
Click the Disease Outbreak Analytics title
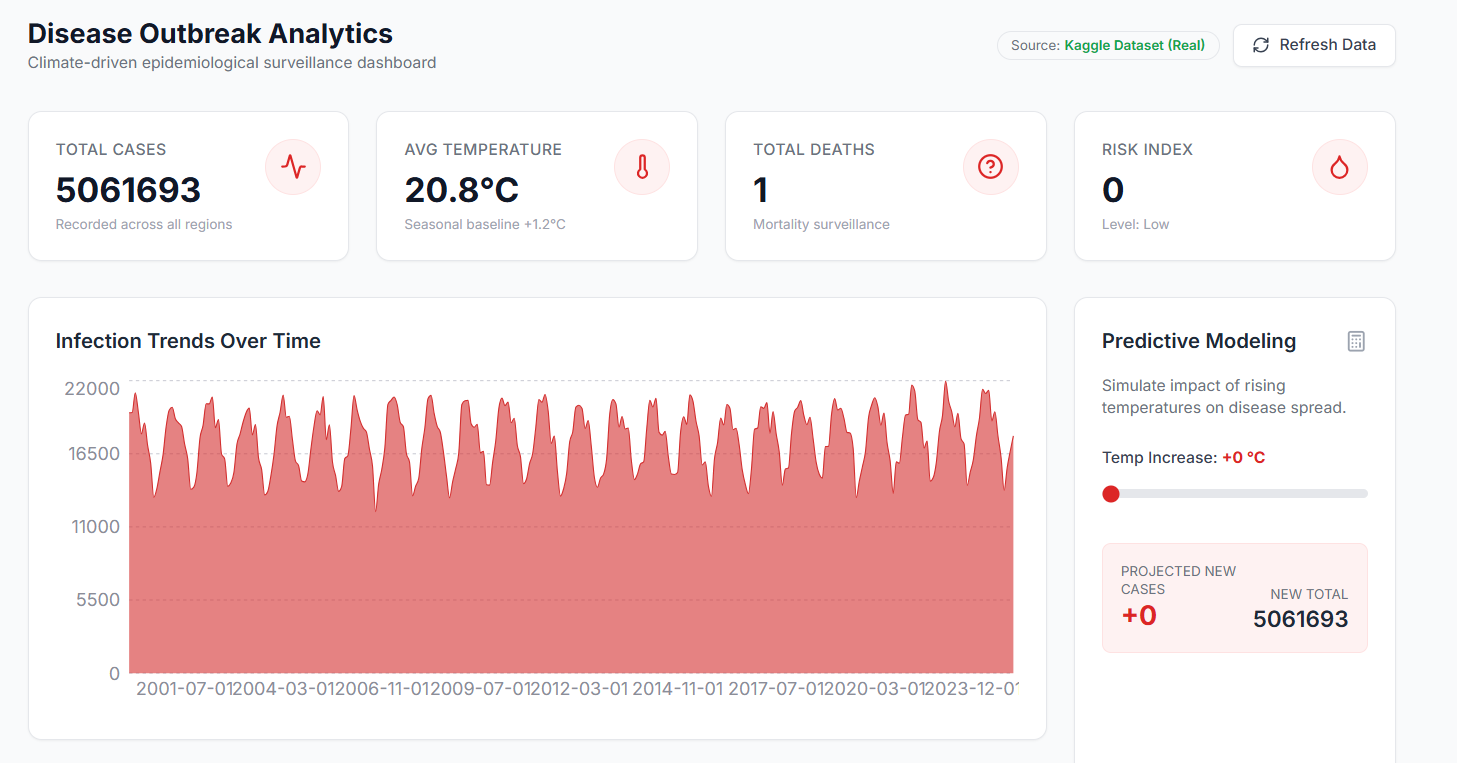(x=210, y=33)
